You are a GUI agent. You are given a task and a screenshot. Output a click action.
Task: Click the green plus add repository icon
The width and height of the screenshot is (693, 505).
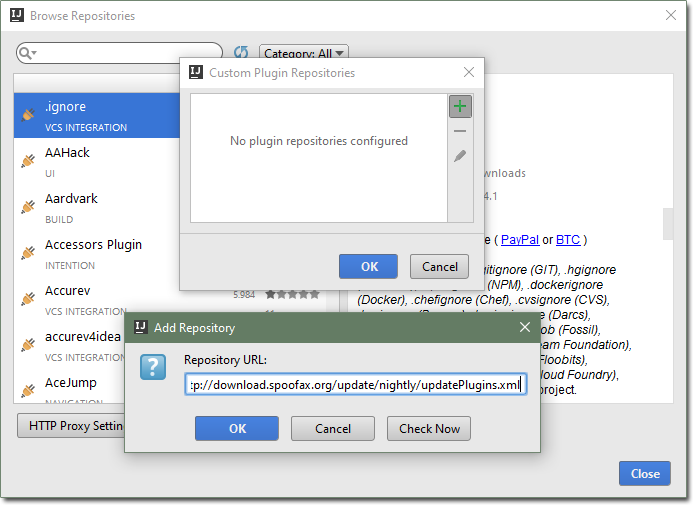coord(460,106)
